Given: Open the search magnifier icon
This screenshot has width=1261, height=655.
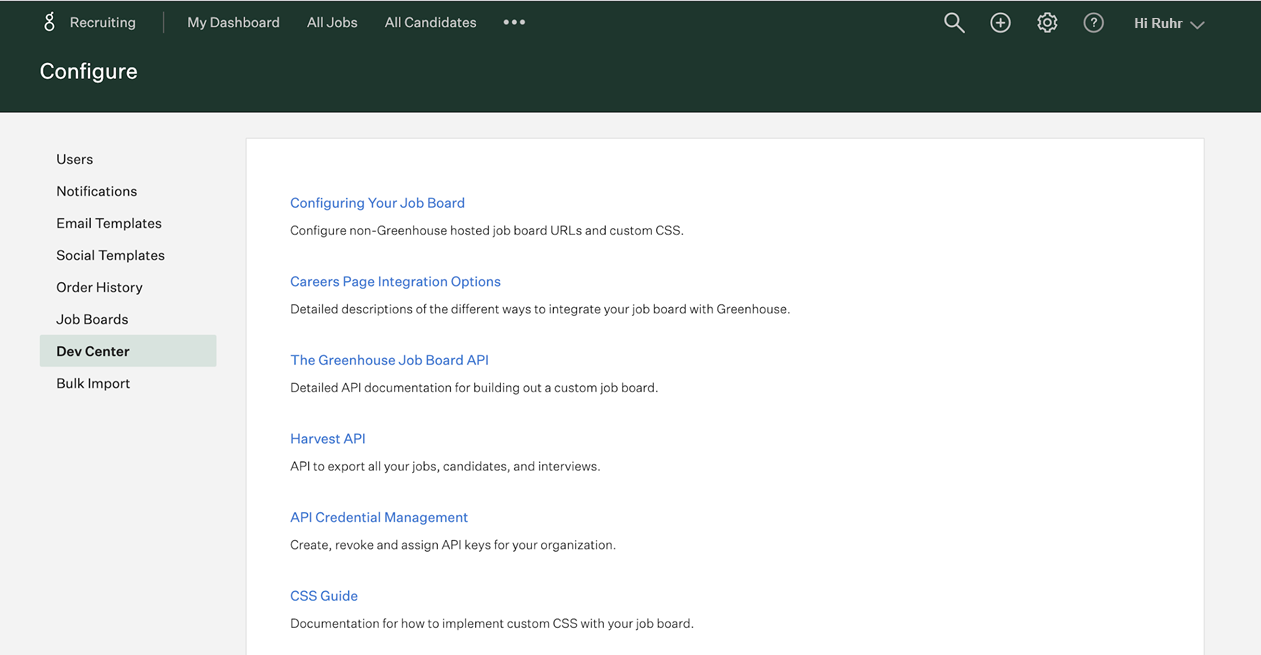Looking at the screenshot, I should point(954,23).
